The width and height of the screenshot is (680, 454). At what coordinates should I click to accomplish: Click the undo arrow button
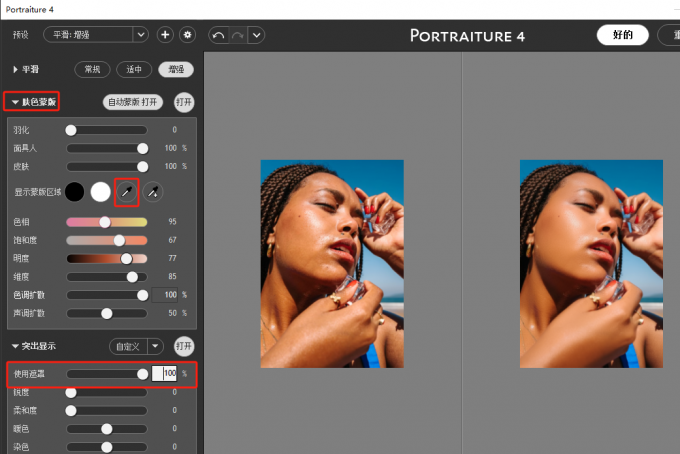(x=219, y=35)
